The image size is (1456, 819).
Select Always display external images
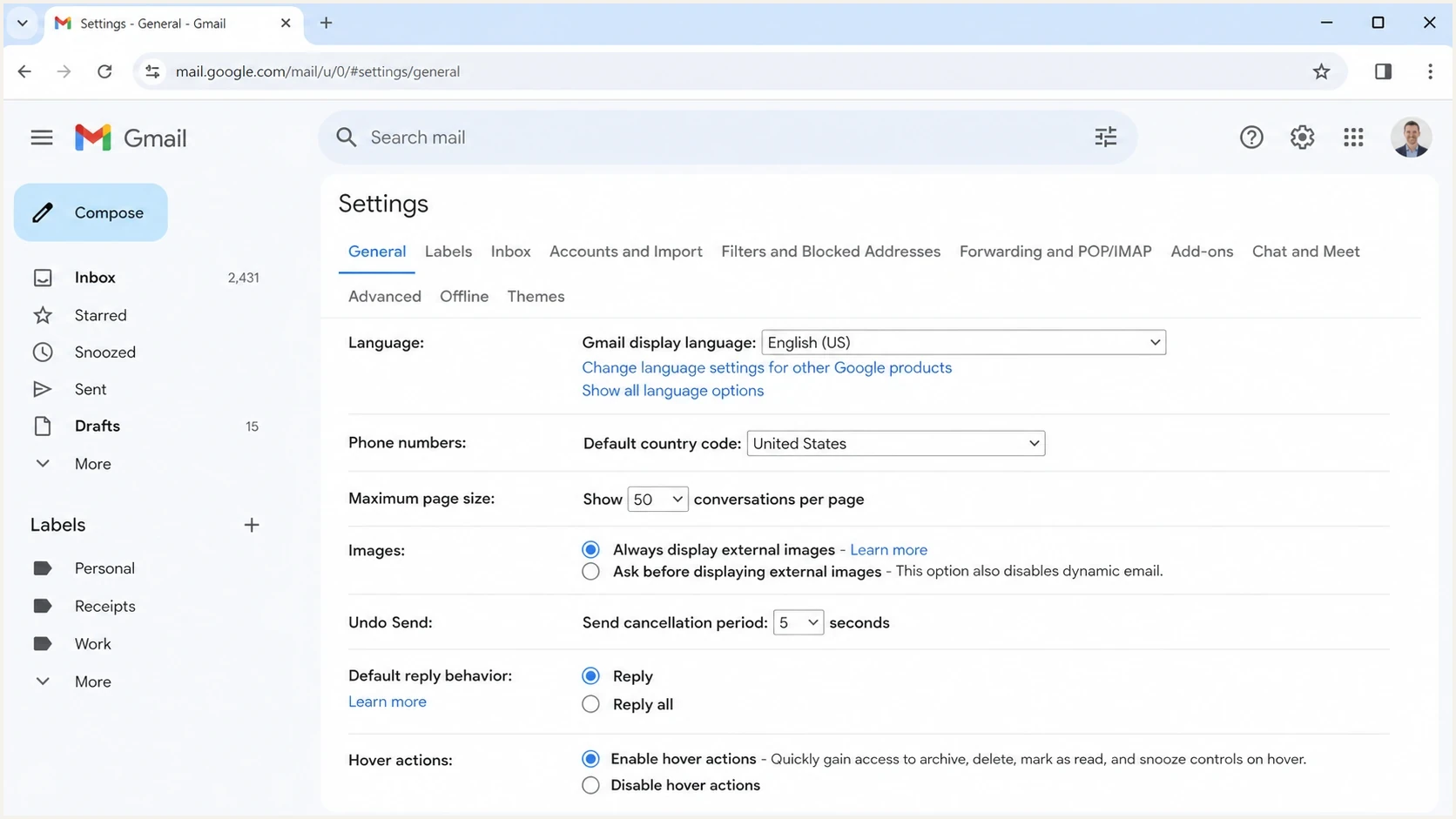point(590,550)
